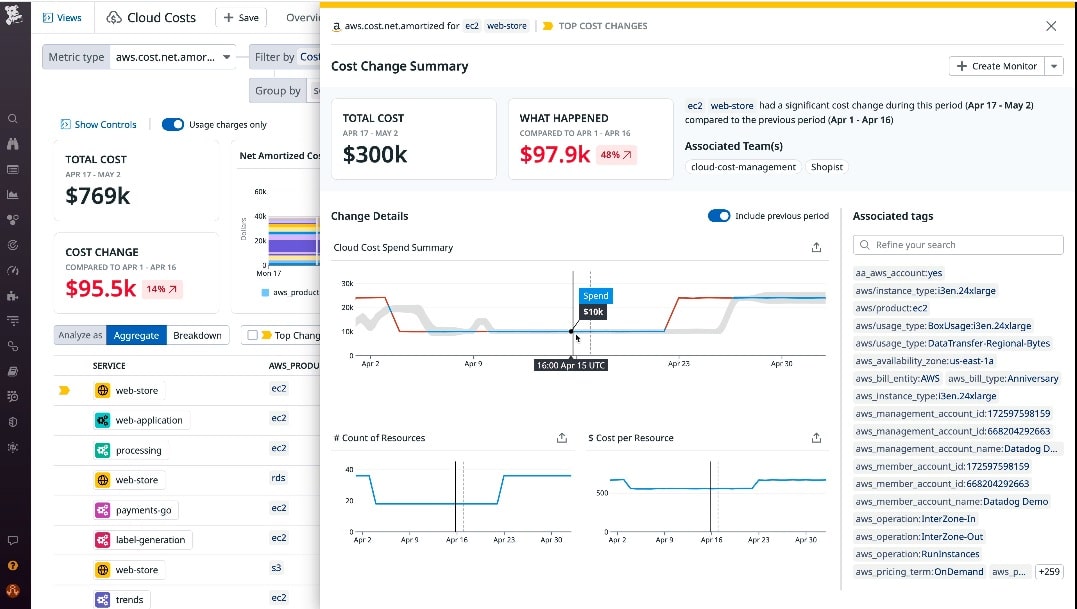Expand the +259 more tags

pos(1048,571)
